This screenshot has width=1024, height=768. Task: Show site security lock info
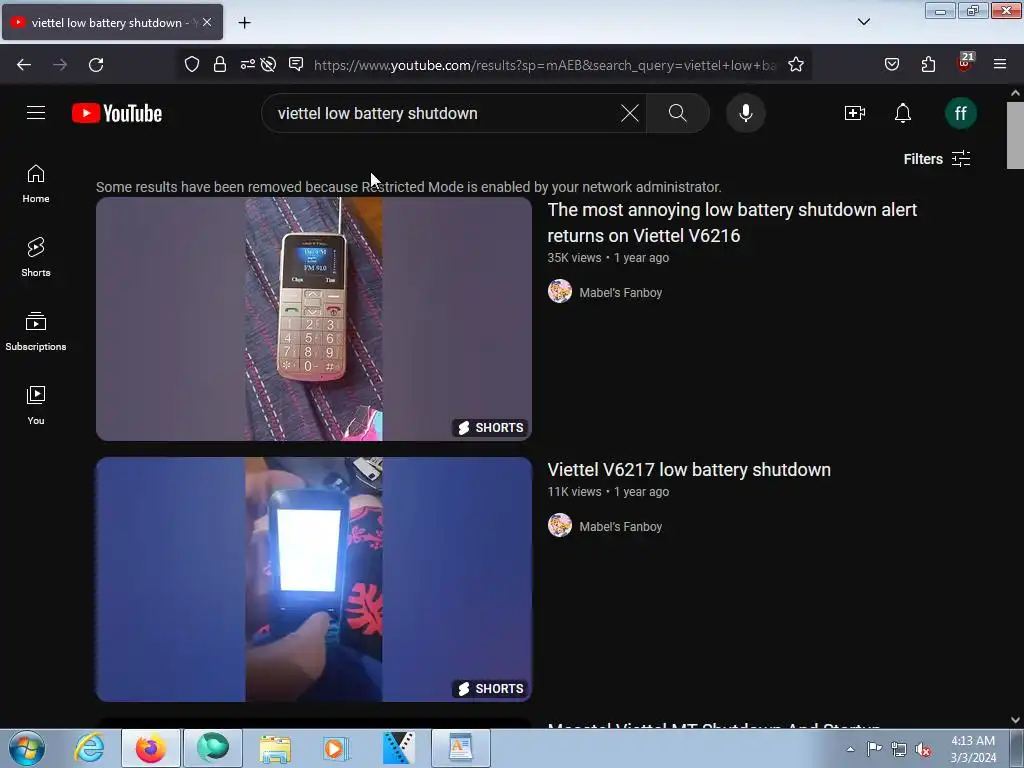(x=220, y=64)
